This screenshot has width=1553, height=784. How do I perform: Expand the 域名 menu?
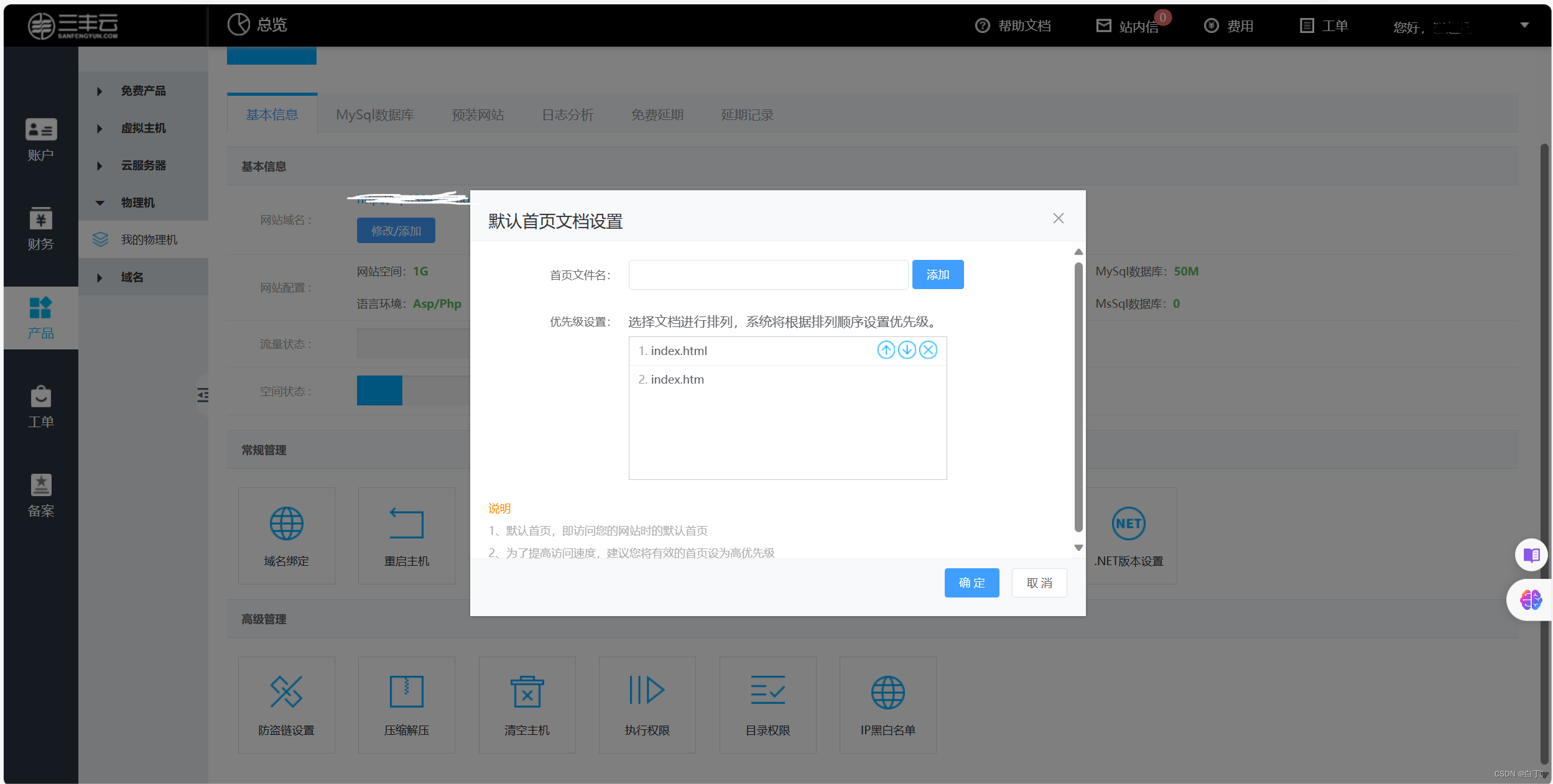click(x=143, y=277)
